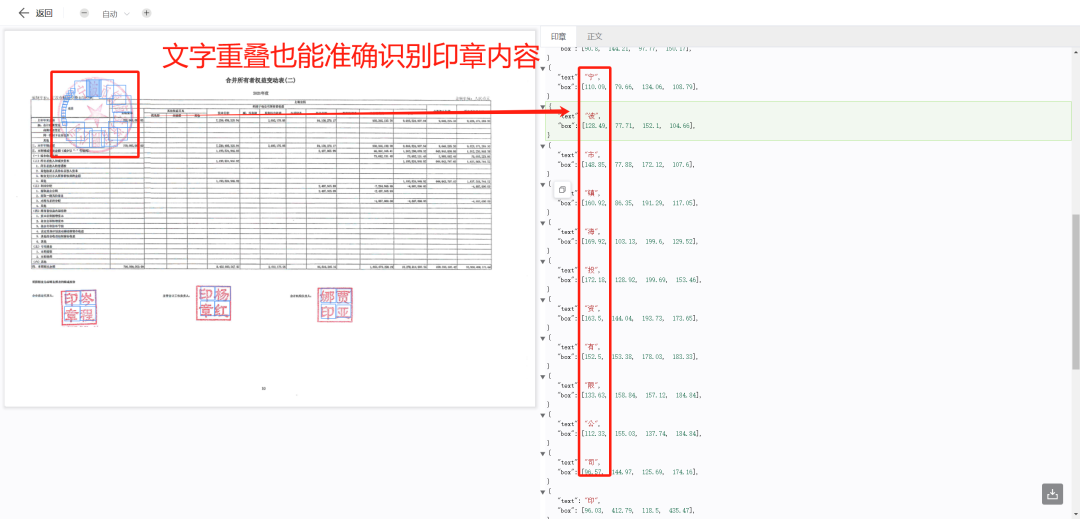
Task: Collapse the last JSON object with text "印"
Action: [544, 491]
